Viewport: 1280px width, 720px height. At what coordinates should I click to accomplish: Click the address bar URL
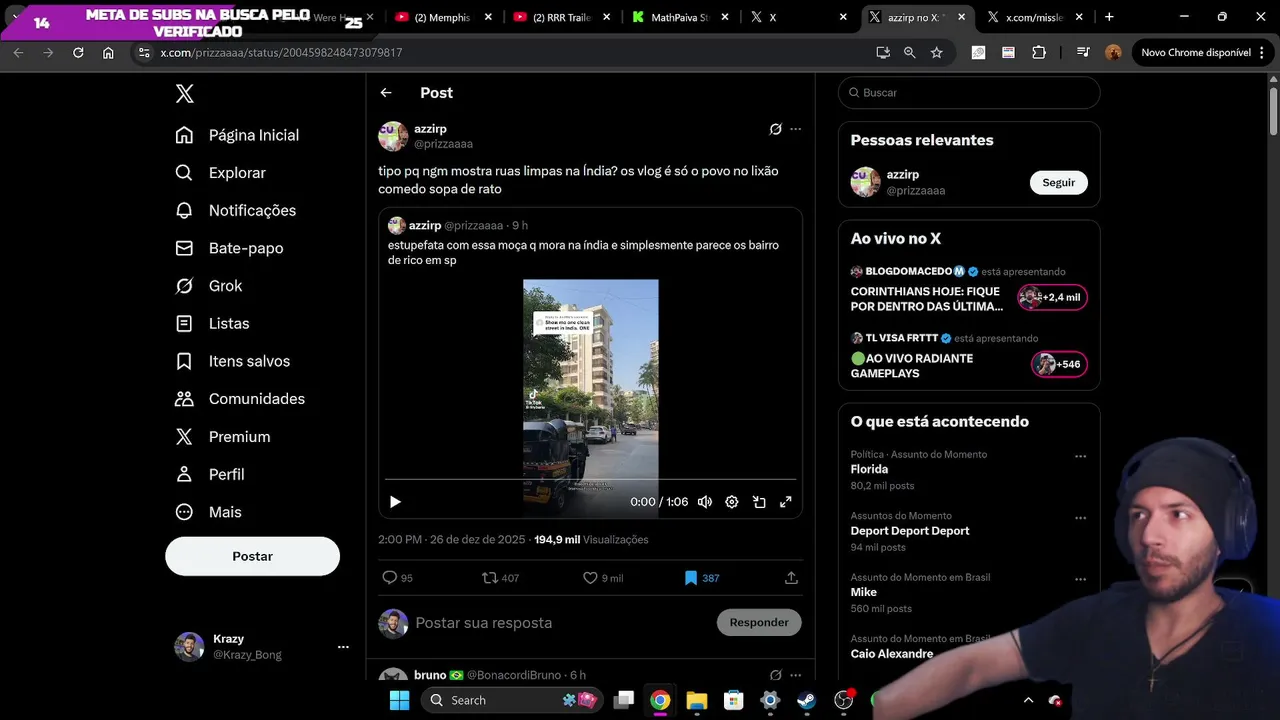(281, 52)
